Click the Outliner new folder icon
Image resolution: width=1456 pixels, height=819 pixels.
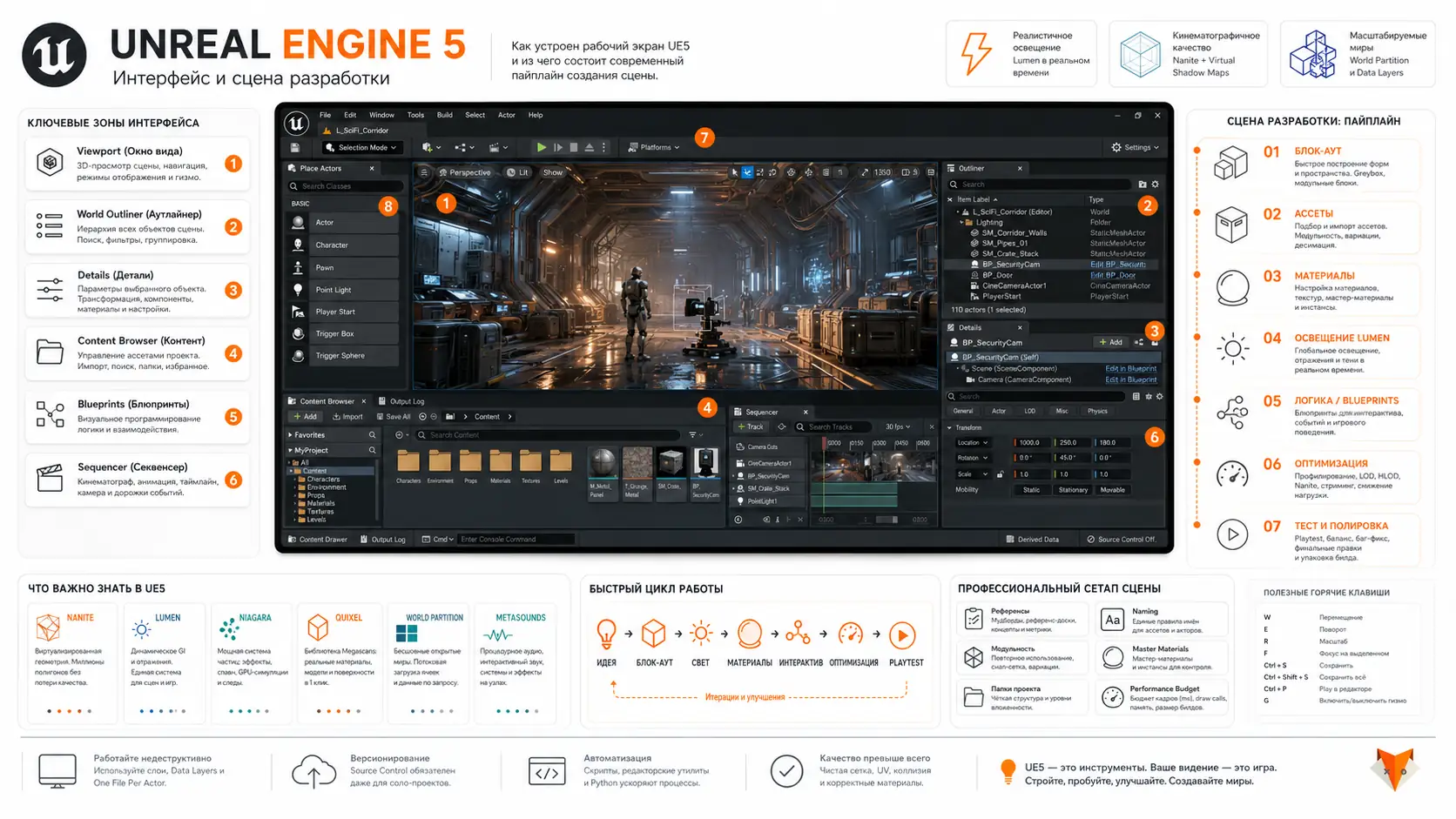coord(1143,185)
